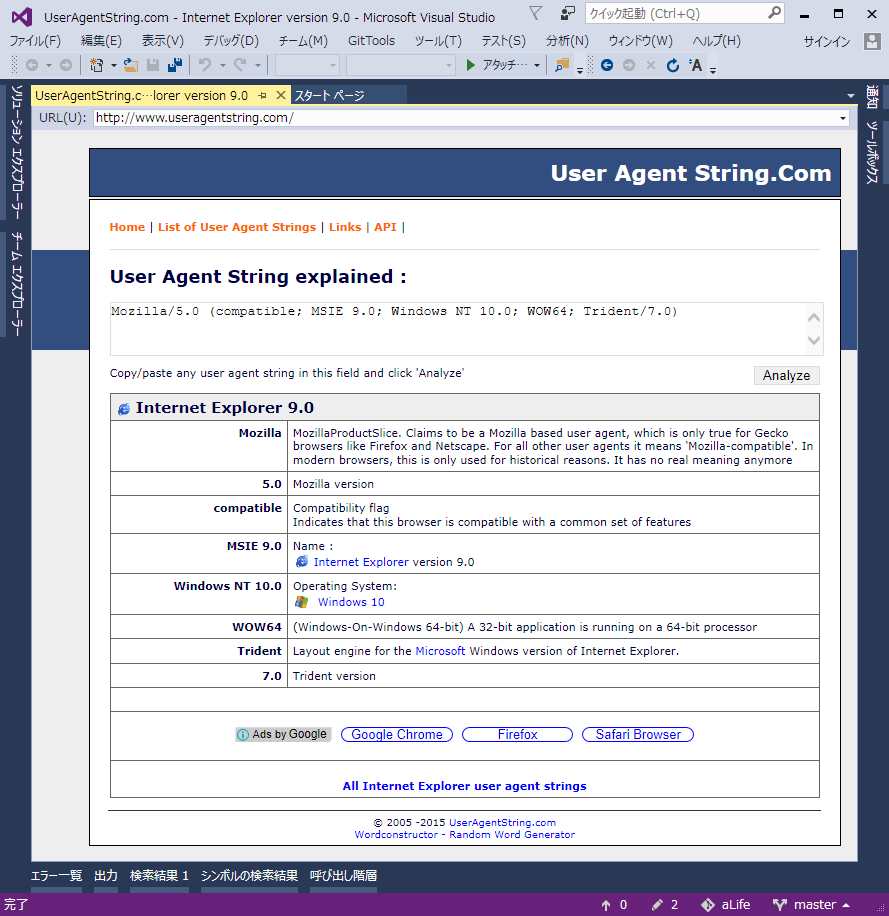Open the GitTools menu
889x916 pixels.
pos(371,41)
